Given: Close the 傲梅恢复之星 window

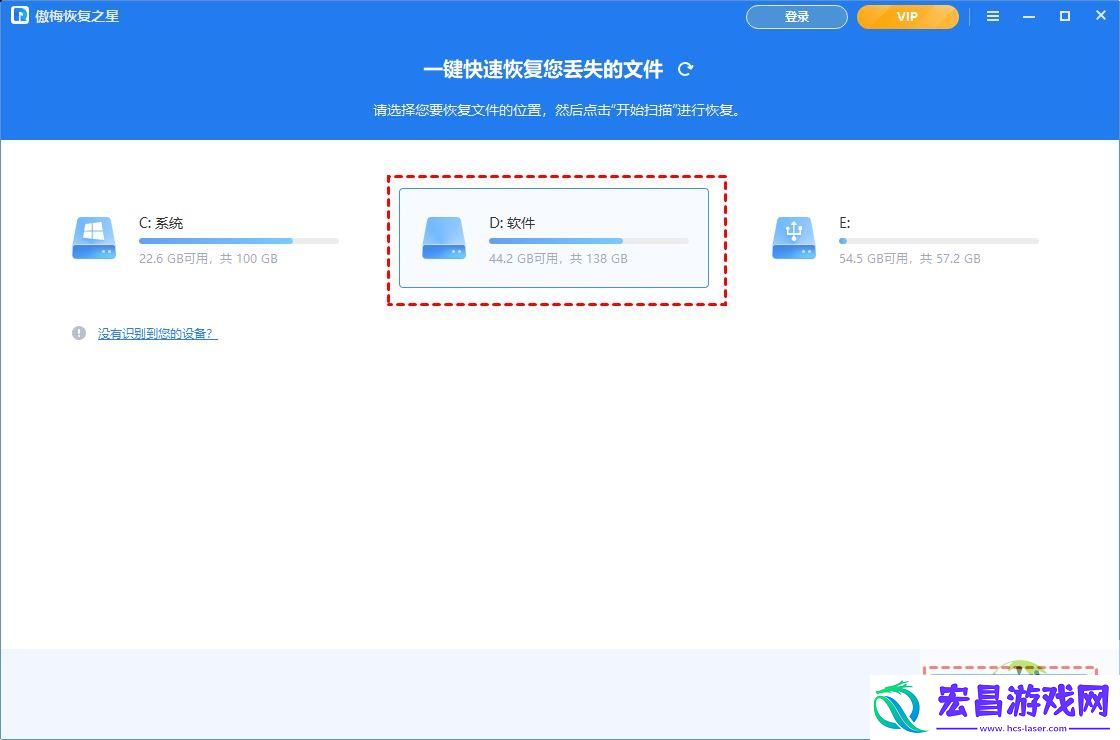Looking at the screenshot, I should point(1101,15).
